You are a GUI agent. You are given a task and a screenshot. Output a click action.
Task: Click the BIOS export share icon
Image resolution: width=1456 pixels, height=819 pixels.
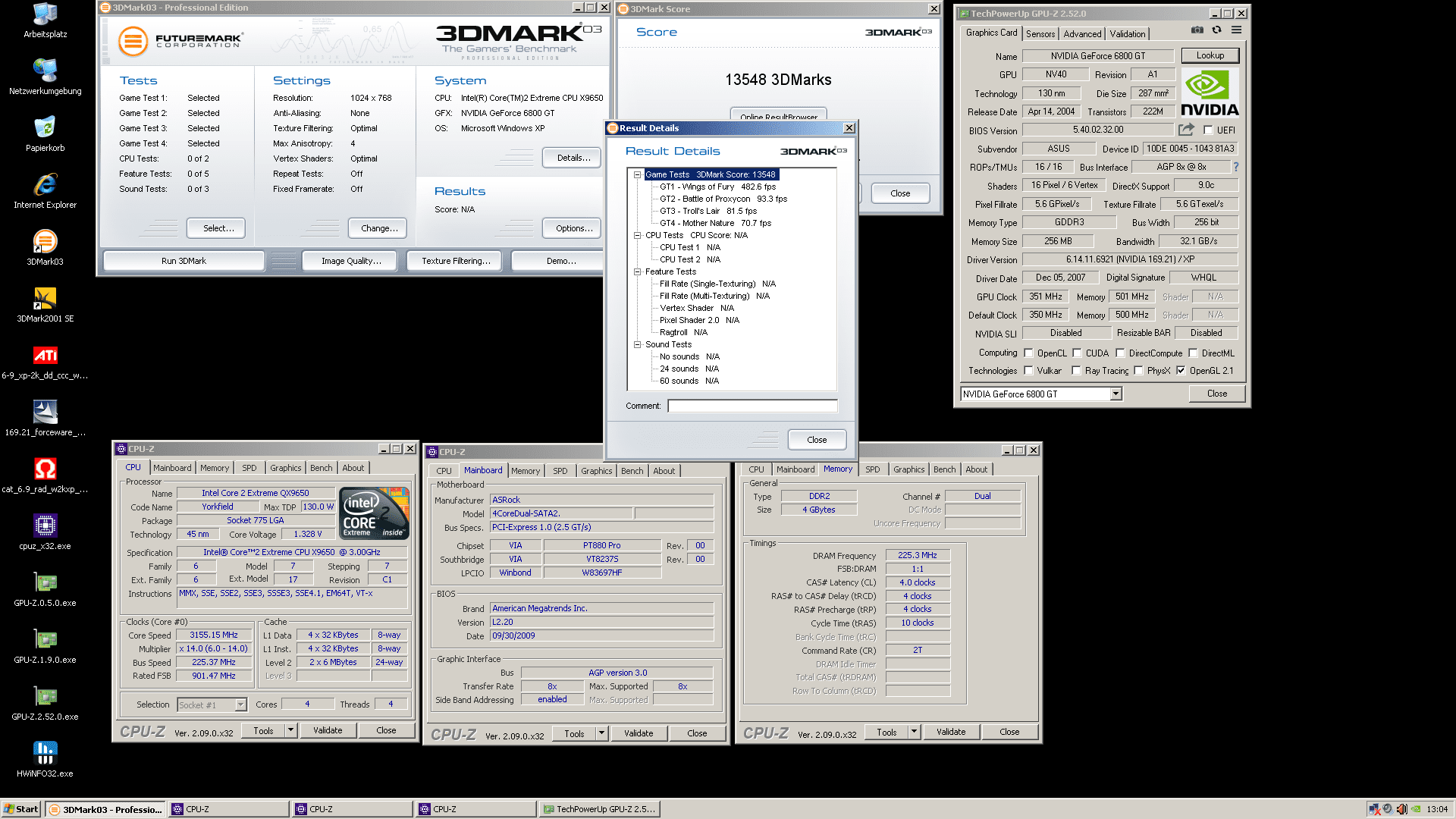click(1187, 130)
